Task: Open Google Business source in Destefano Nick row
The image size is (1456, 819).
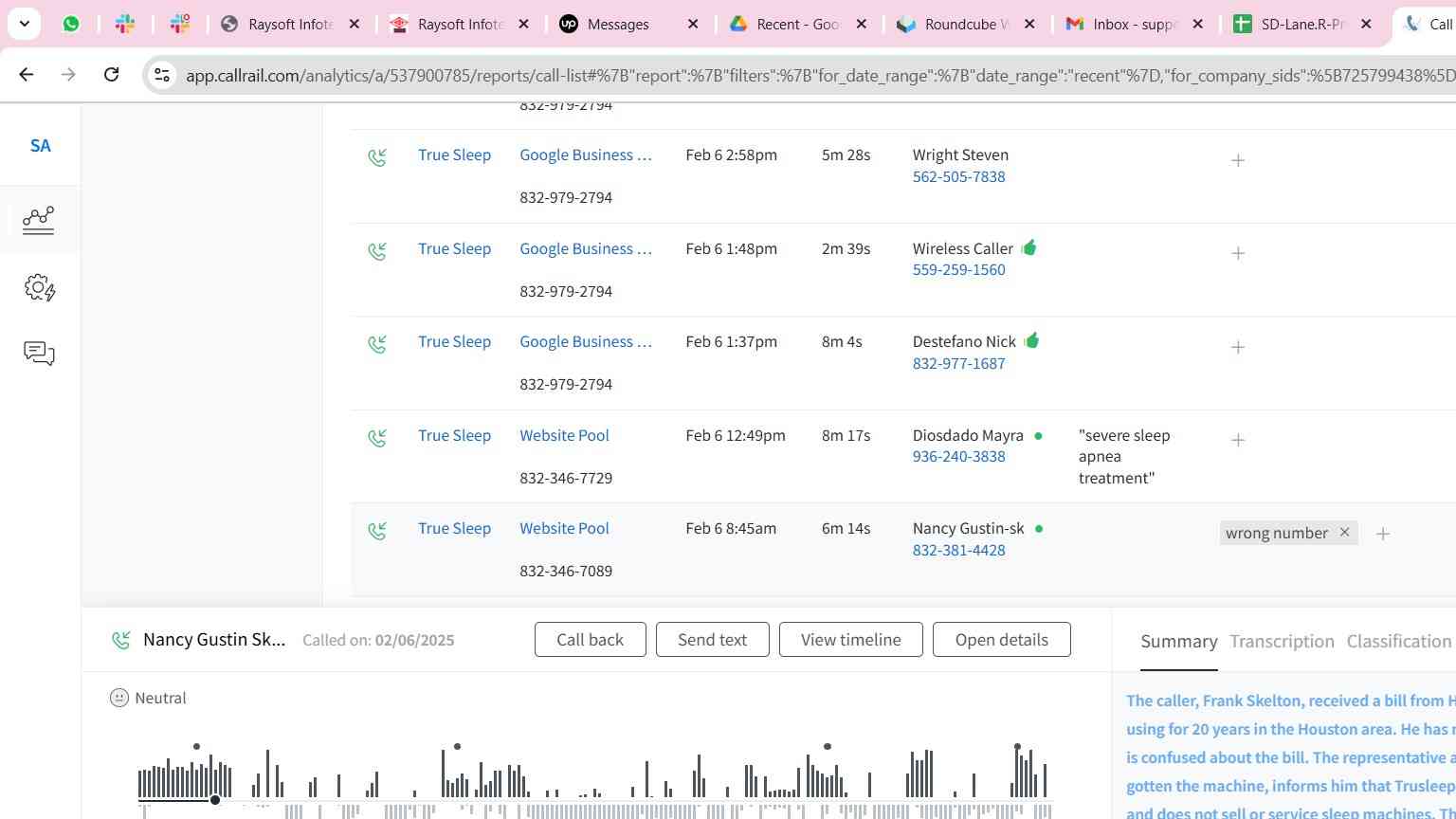Action: click(586, 341)
